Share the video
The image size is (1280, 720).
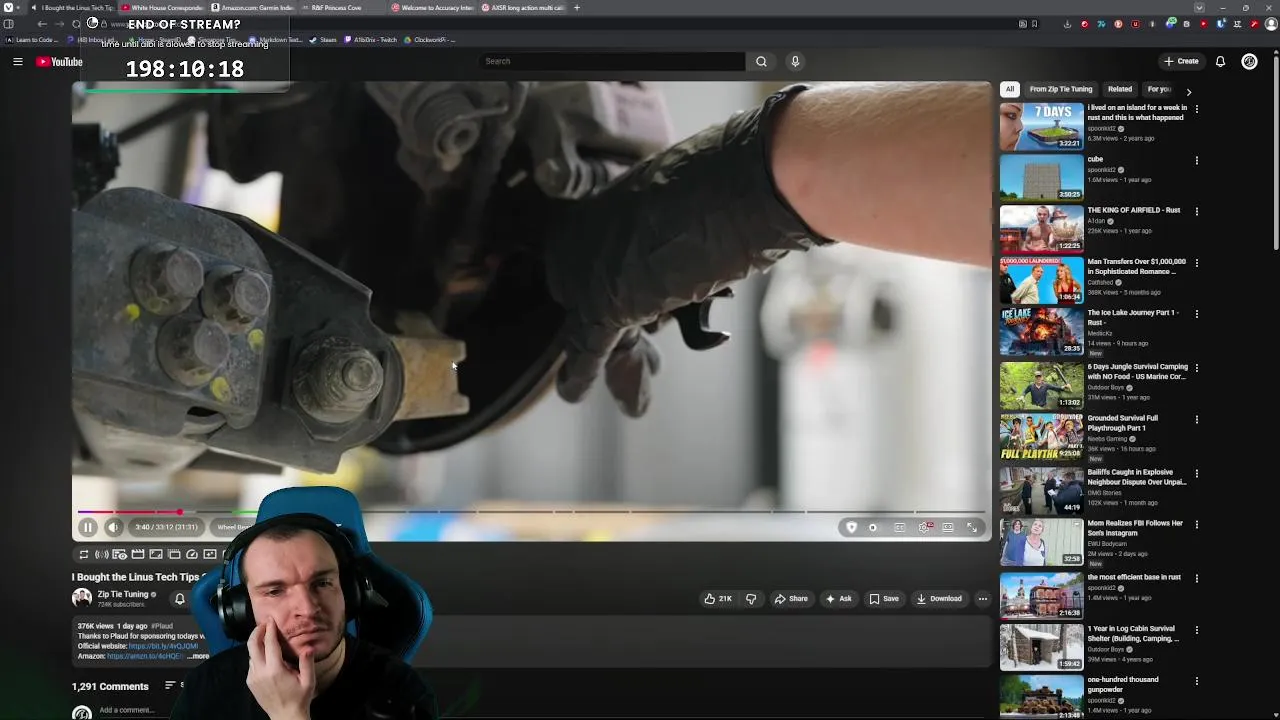tap(791, 599)
